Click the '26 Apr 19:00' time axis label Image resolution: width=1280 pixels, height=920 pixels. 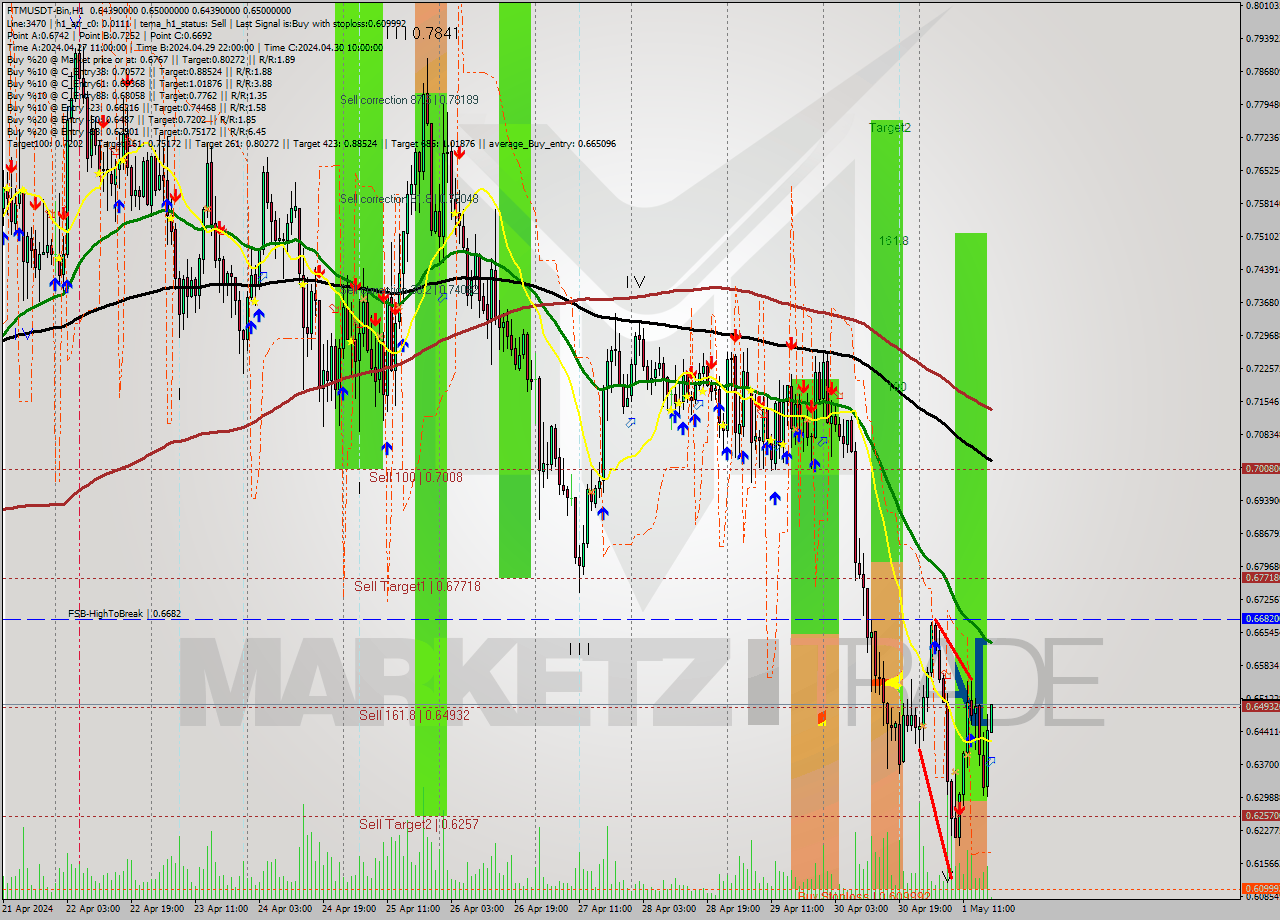pos(540,910)
